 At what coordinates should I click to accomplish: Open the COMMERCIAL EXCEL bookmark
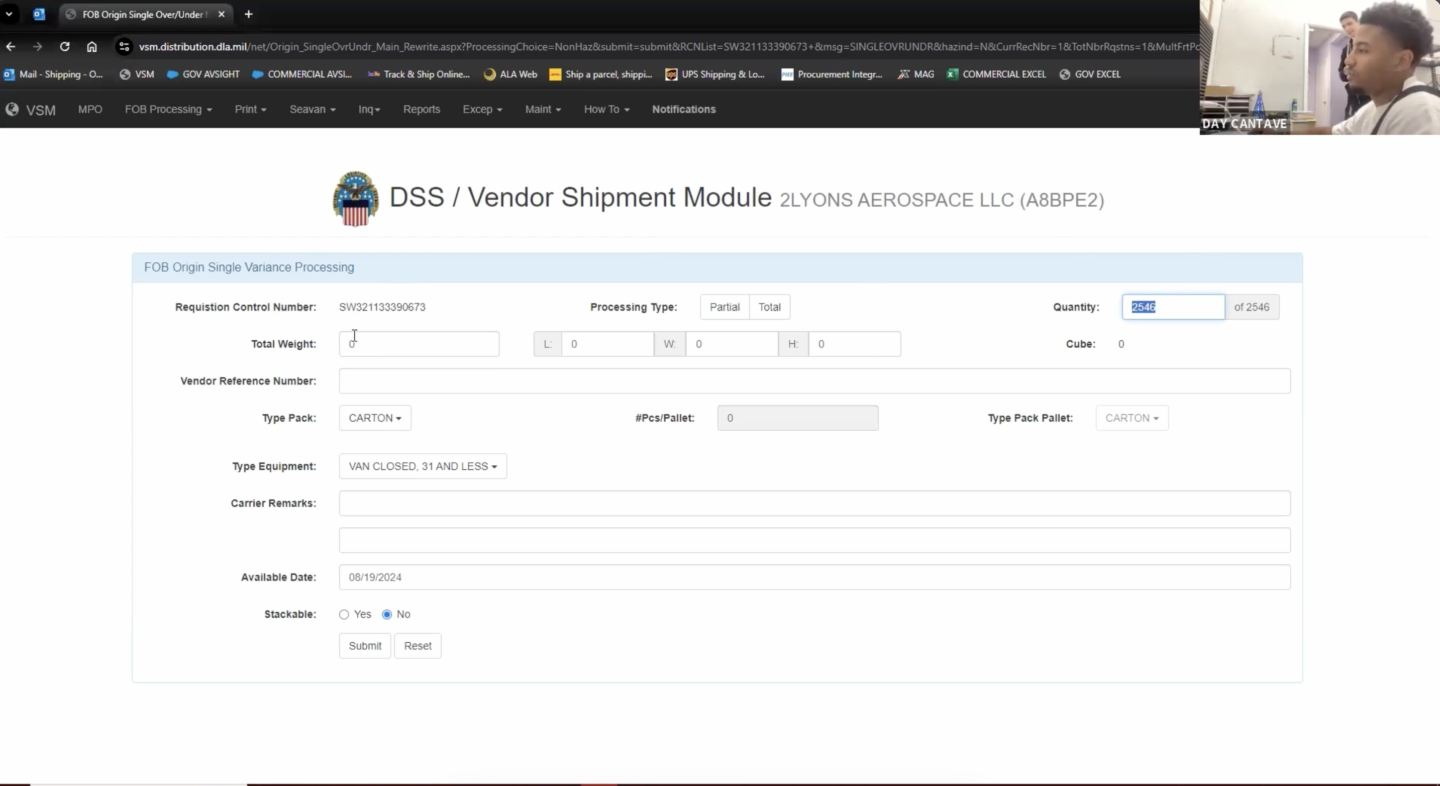(996, 74)
